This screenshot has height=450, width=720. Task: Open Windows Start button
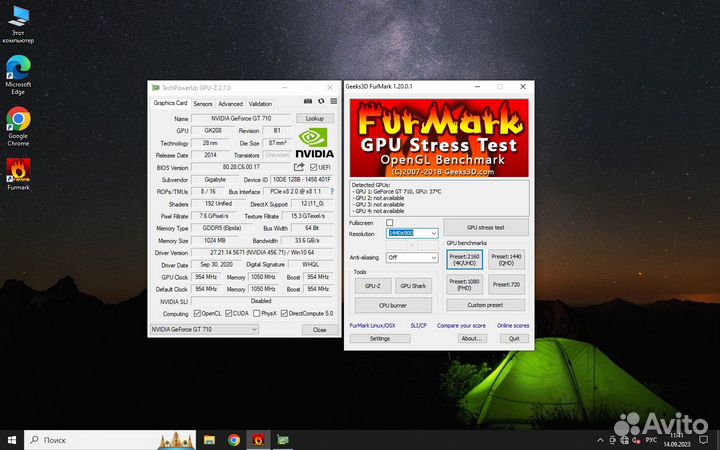click(12, 440)
